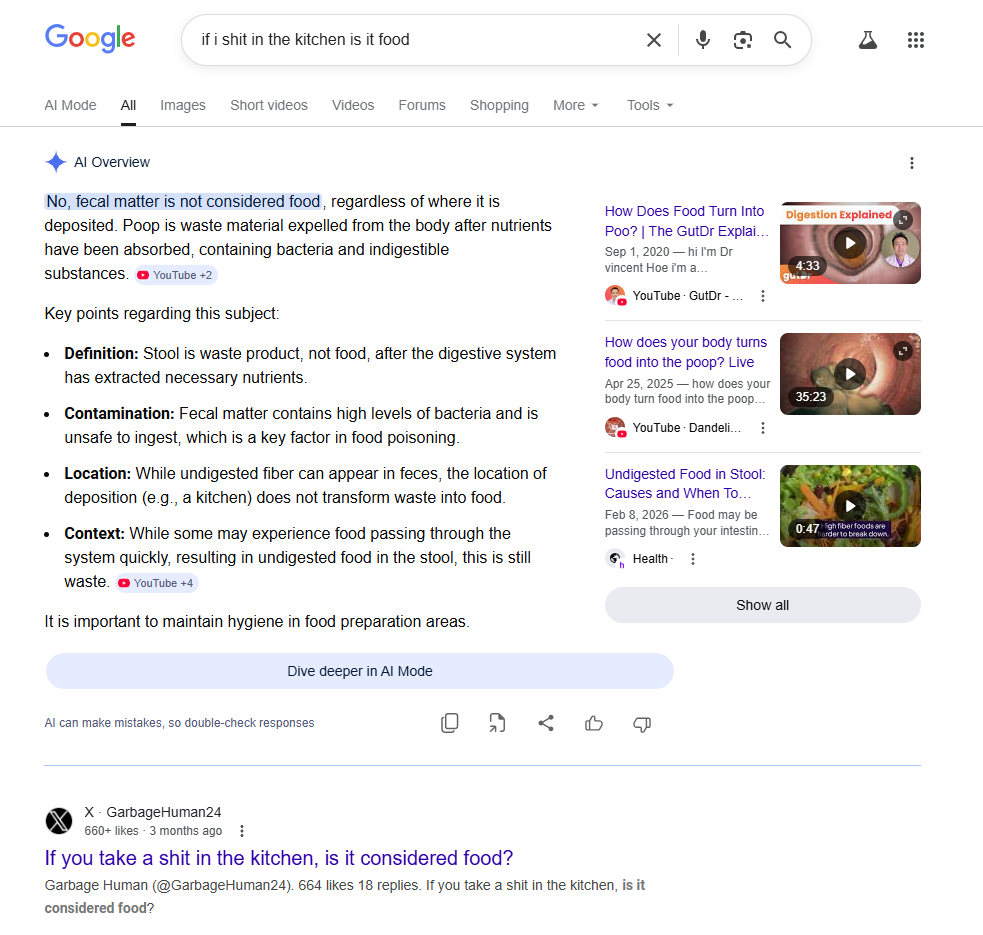Open the Google apps grid
Image resolution: width=983 pixels, height=935 pixels.
pos(915,40)
